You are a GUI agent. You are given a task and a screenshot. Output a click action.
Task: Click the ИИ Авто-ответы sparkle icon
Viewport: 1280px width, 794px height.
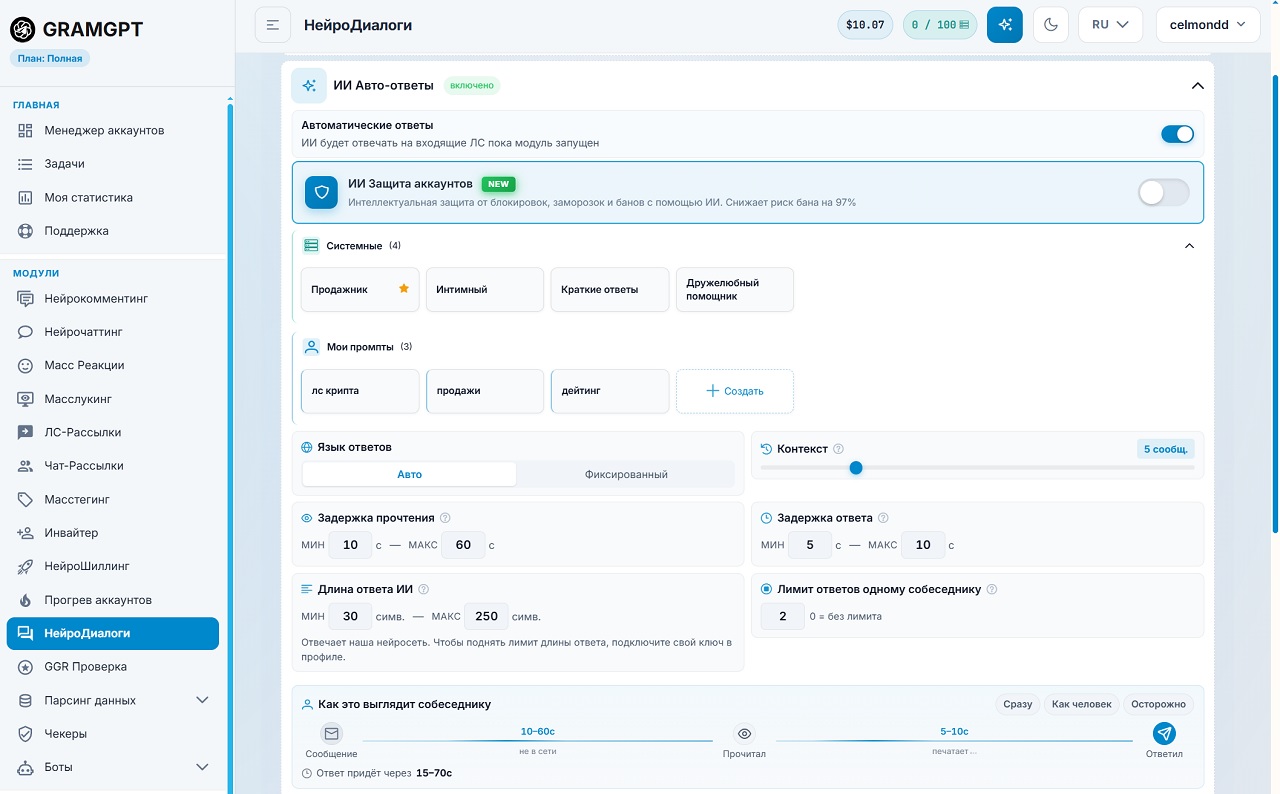pyautogui.click(x=309, y=86)
